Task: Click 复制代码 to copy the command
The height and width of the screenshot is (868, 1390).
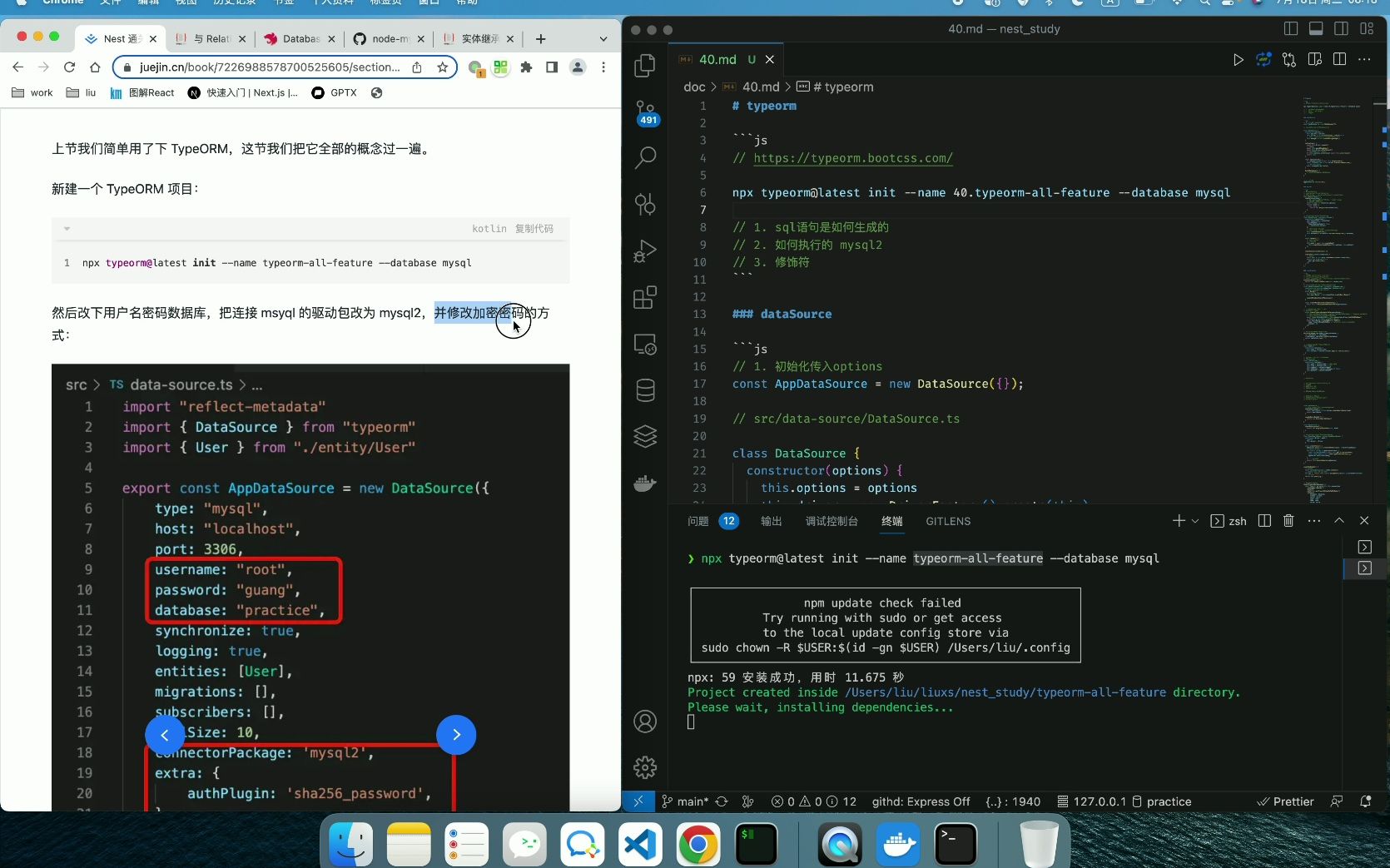Action: 534,229
